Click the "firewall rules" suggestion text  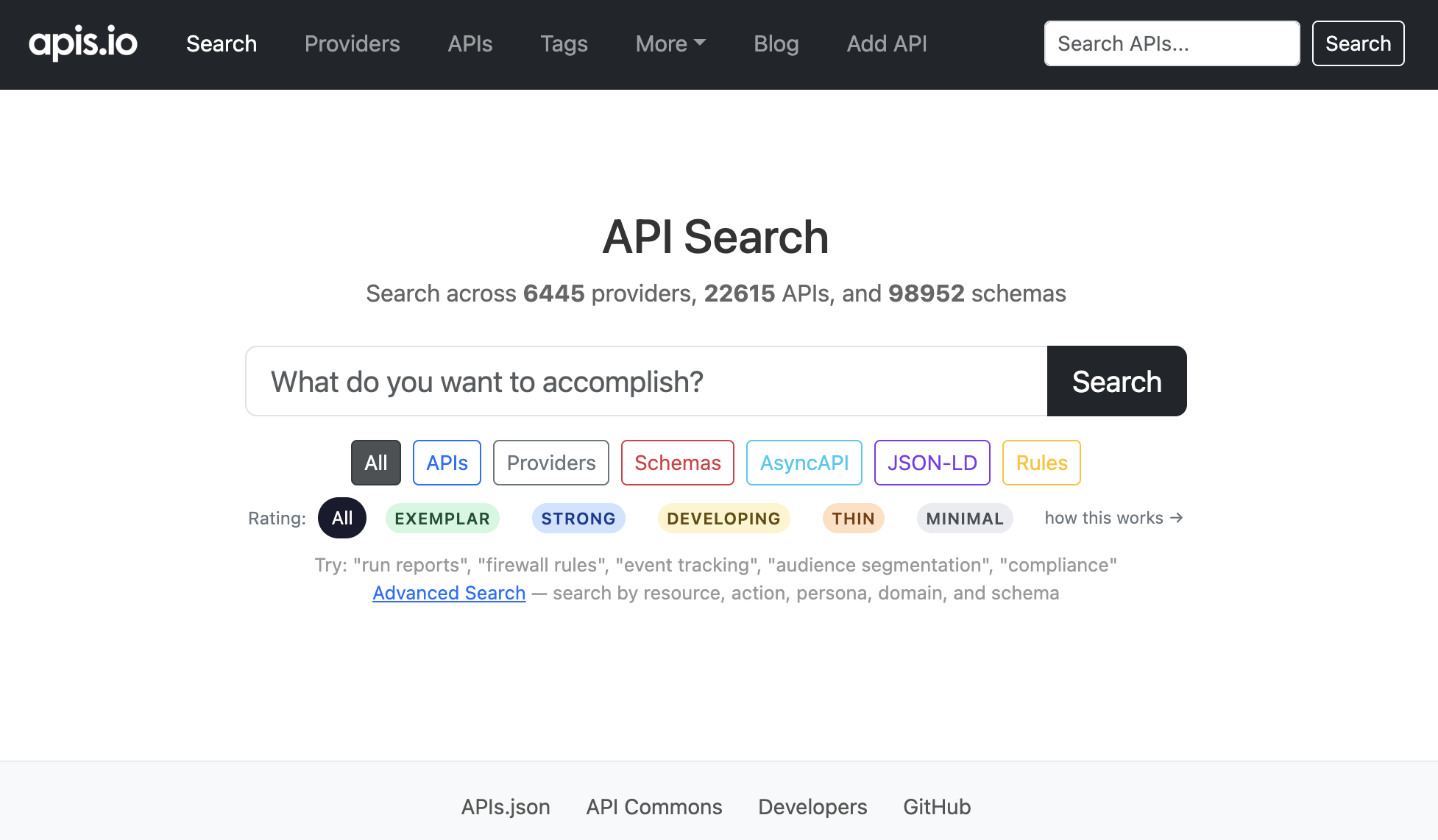point(543,565)
